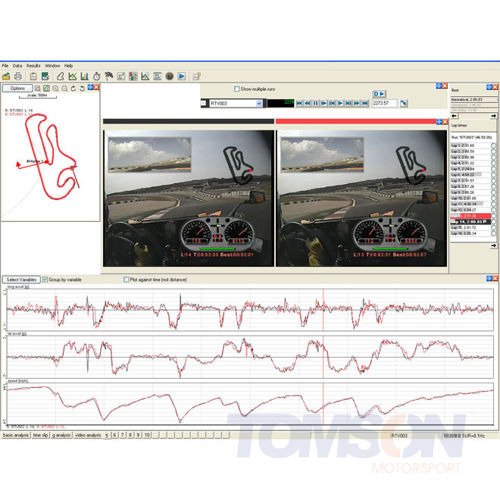Click the rewind video button
The height and width of the screenshot is (500, 500).
point(307,103)
